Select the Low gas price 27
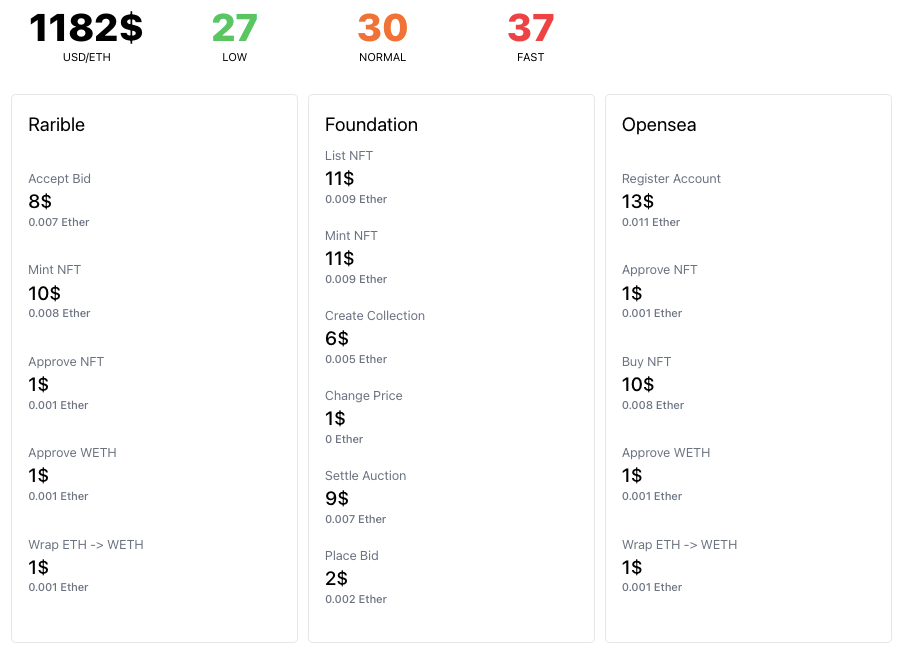Screen dimensions: 903x653 pos(235,28)
